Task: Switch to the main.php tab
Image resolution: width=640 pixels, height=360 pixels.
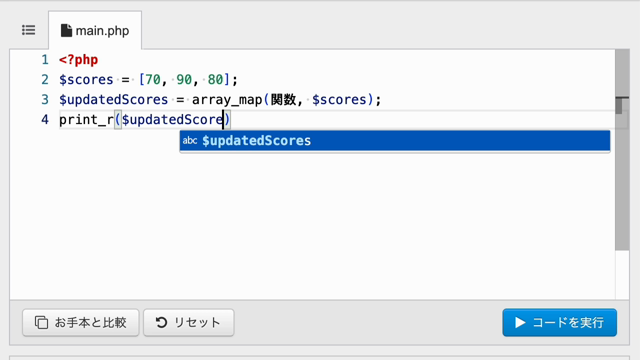Action: pos(95,31)
